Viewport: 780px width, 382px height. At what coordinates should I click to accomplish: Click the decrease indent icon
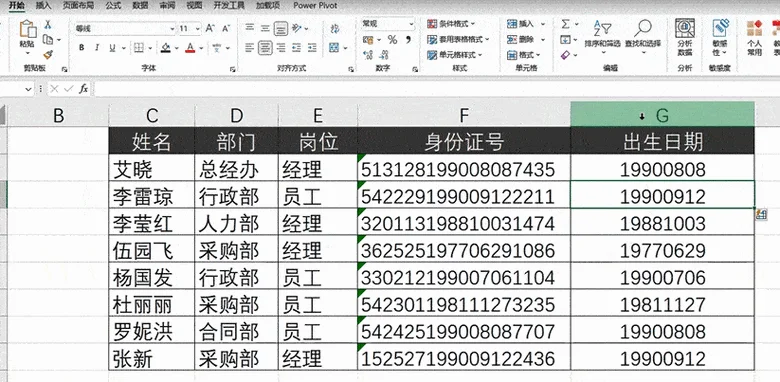[297, 48]
